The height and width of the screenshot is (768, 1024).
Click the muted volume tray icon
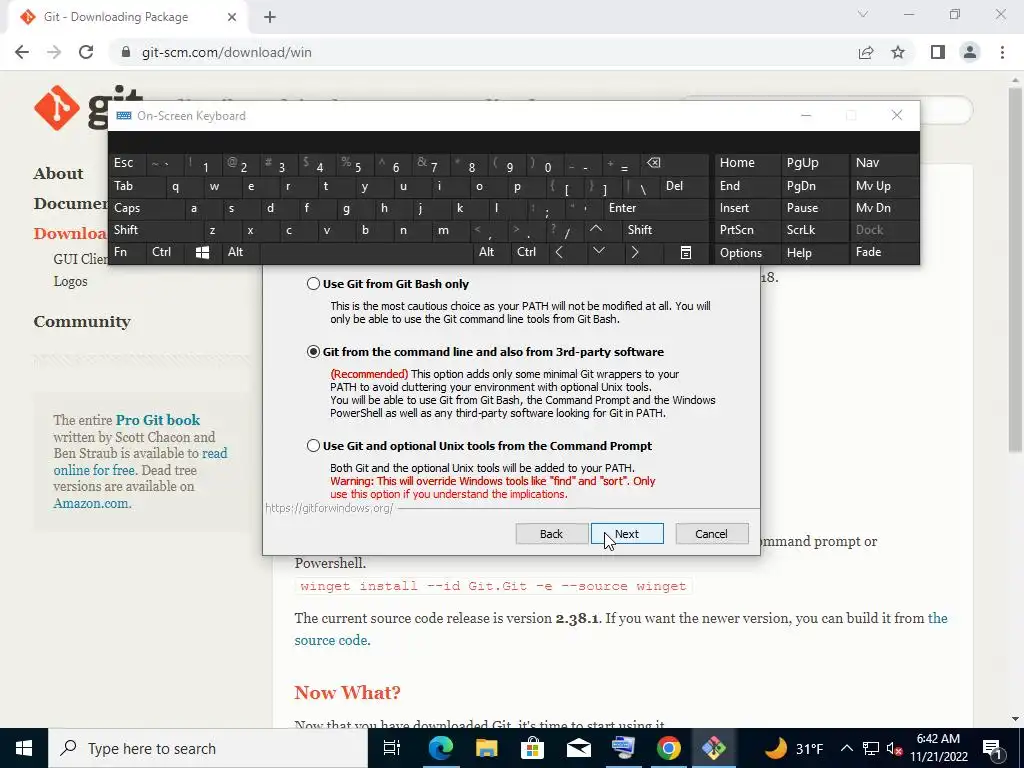pyautogui.click(x=894, y=748)
